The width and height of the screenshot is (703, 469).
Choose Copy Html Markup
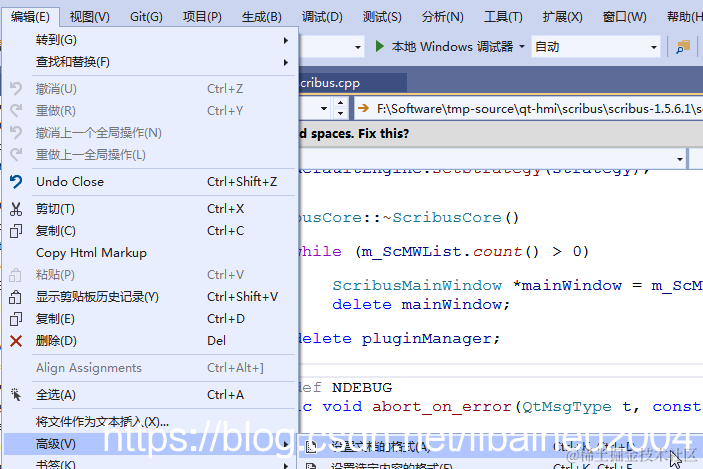point(150,252)
